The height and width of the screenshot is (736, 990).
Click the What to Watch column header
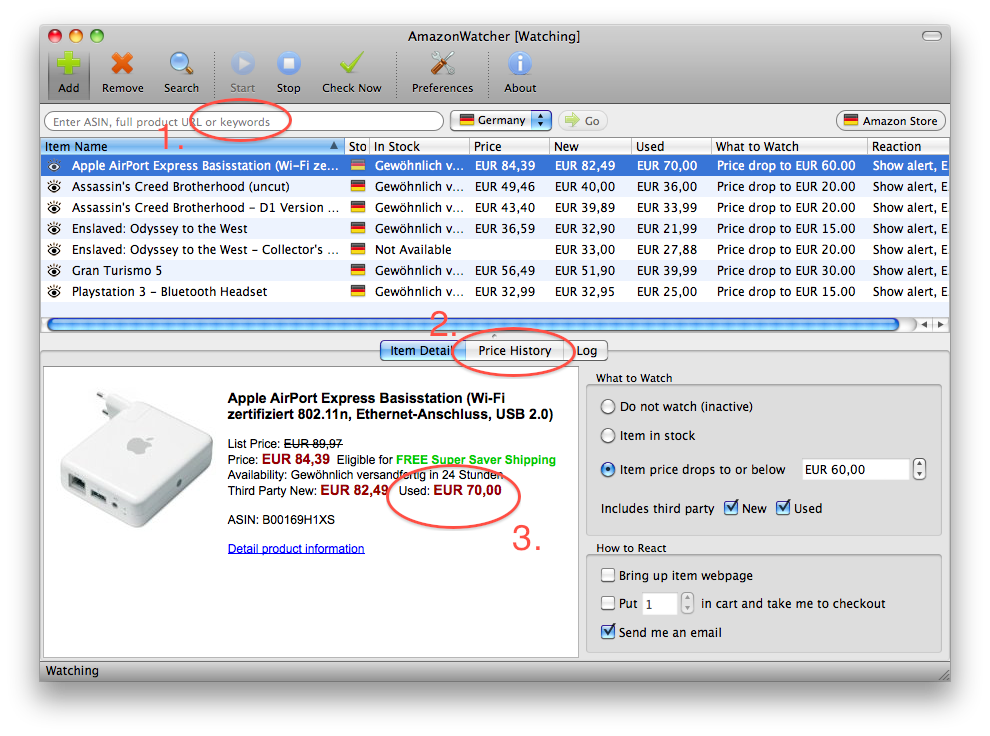point(789,146)
